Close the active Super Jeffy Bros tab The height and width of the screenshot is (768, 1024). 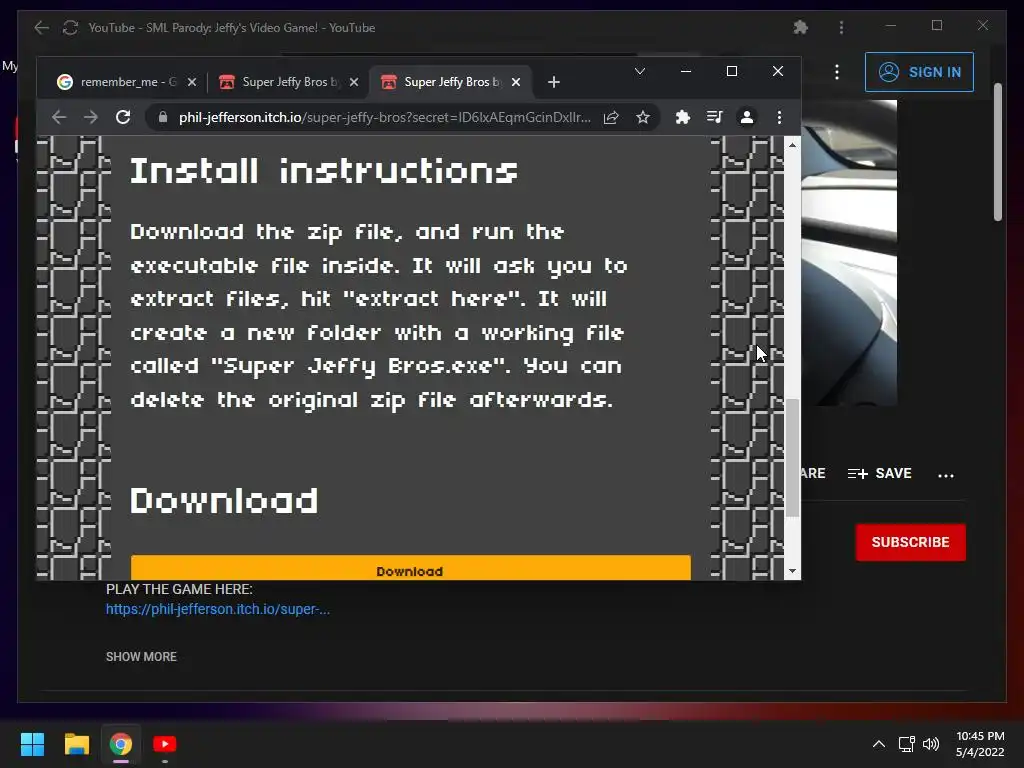tap(516, 82)
